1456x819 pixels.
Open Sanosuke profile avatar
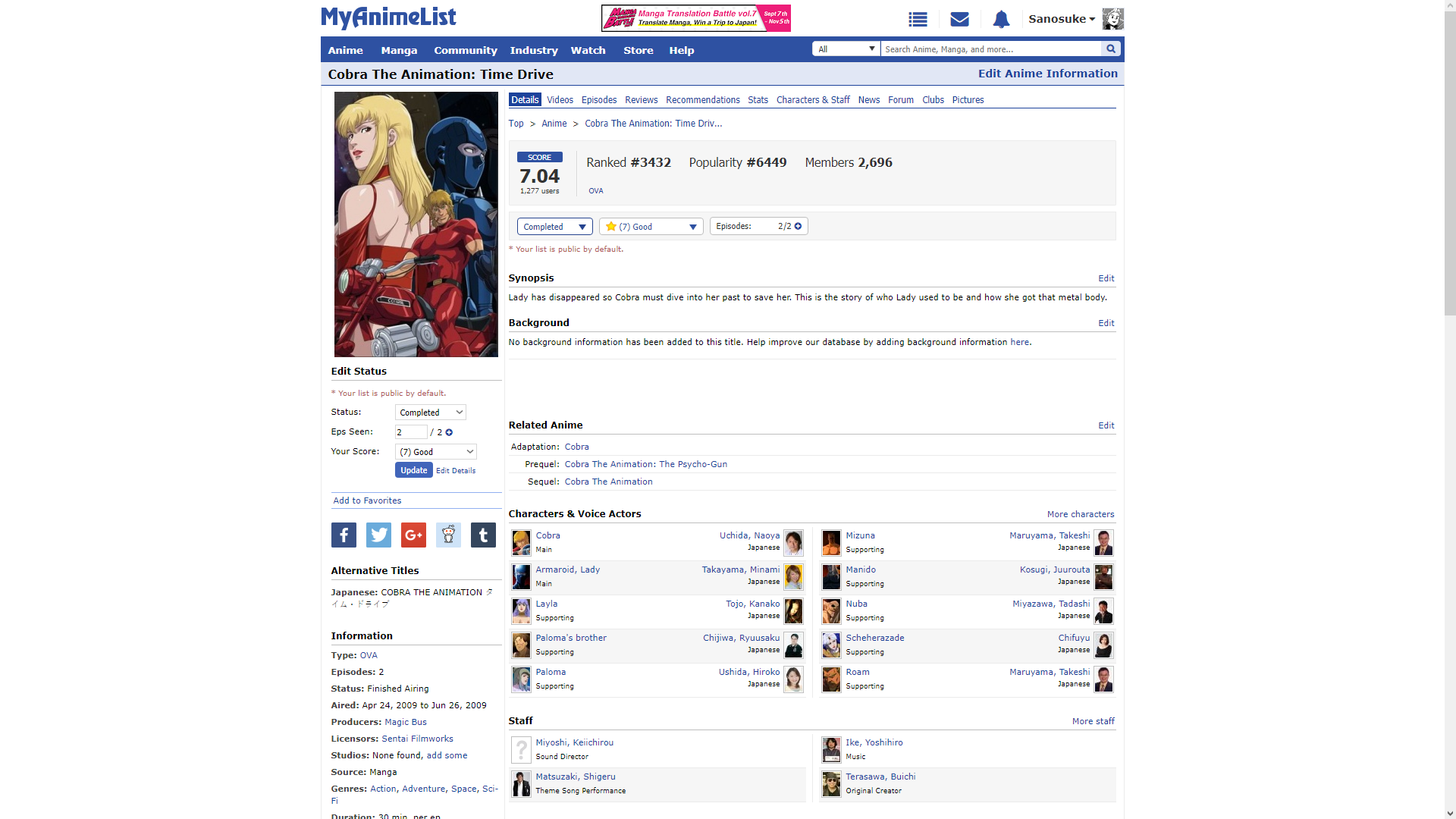(x=1112, y=19)
